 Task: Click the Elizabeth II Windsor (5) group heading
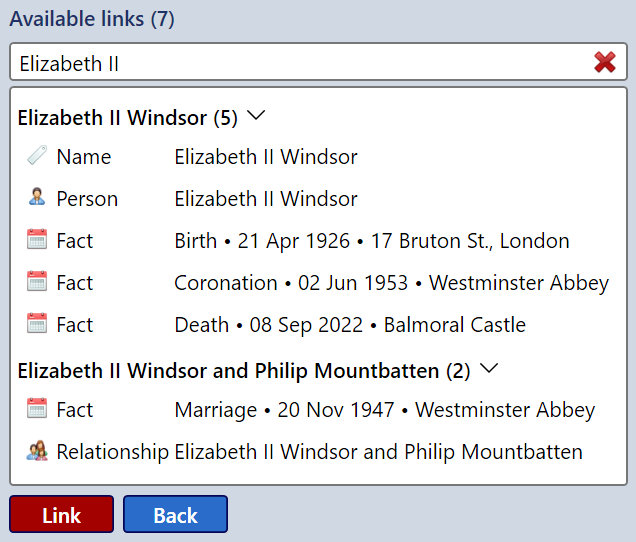point(128,118)
